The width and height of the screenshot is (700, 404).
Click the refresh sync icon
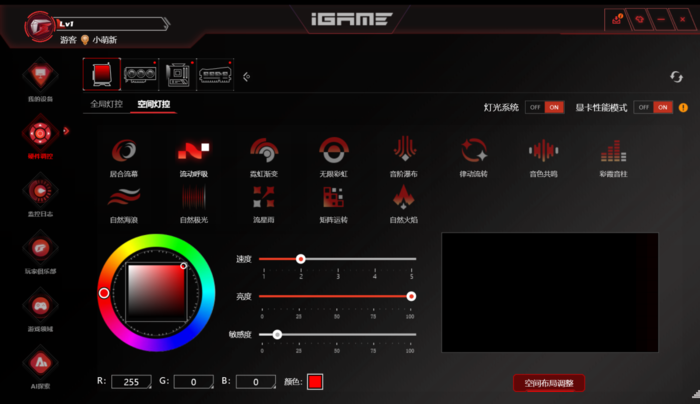tap(676, 77)
